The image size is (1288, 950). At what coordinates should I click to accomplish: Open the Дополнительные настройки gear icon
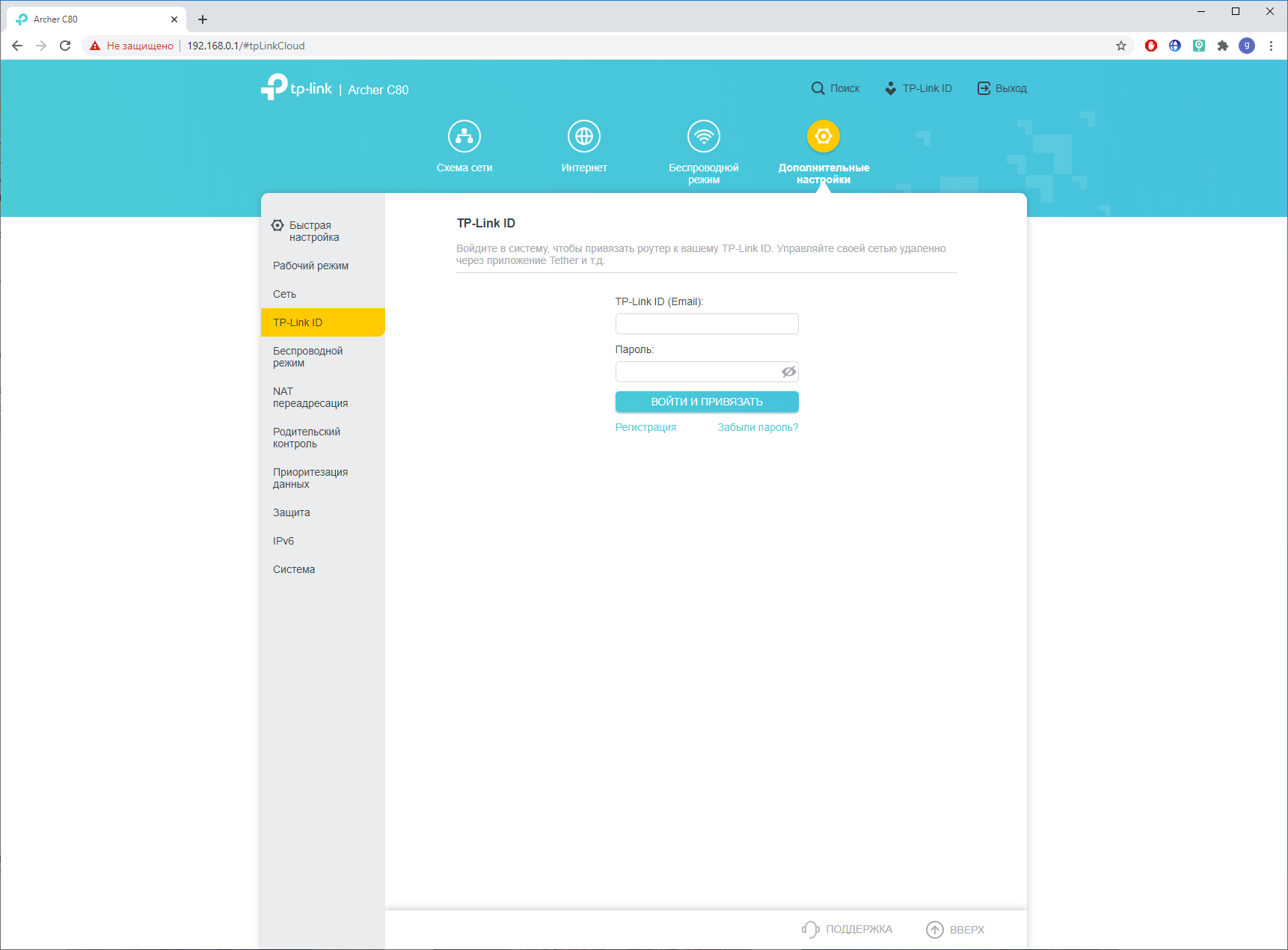click(823, 136)
